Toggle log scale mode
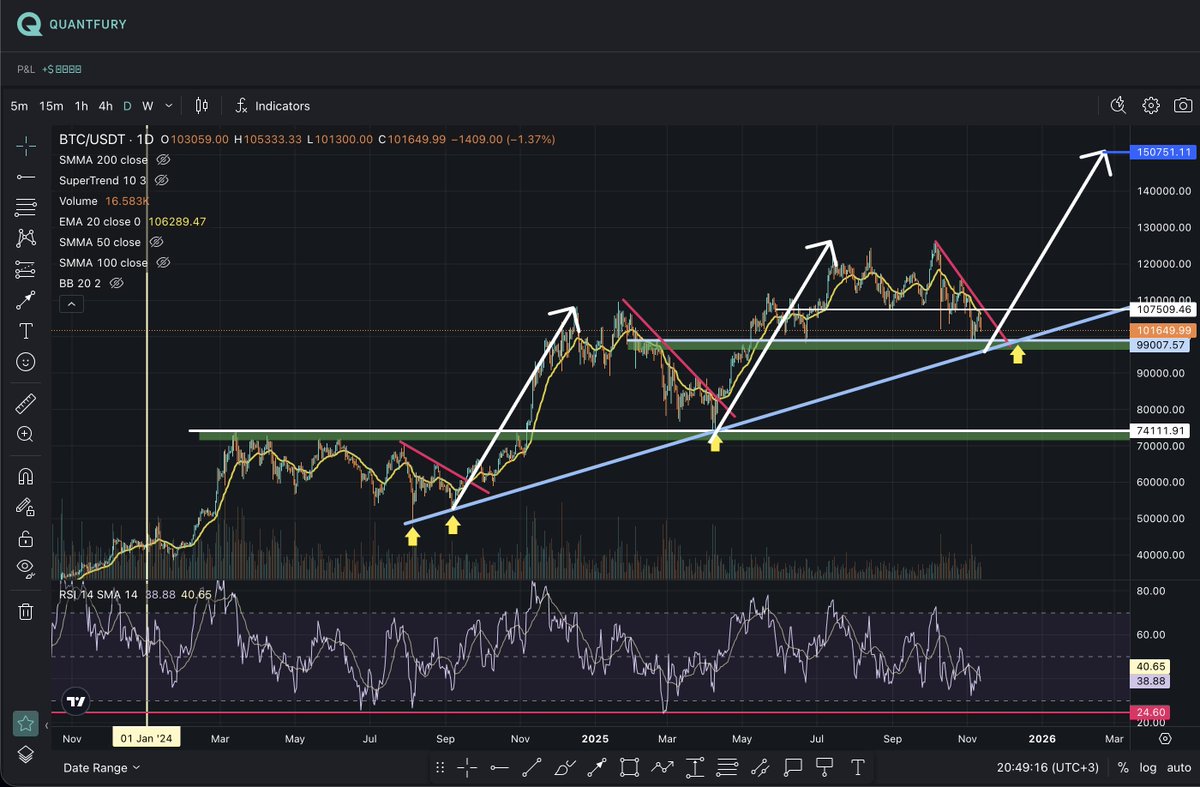This screenshot has height=787, width=1200. pyautogui.click(x=1148, y=767)
